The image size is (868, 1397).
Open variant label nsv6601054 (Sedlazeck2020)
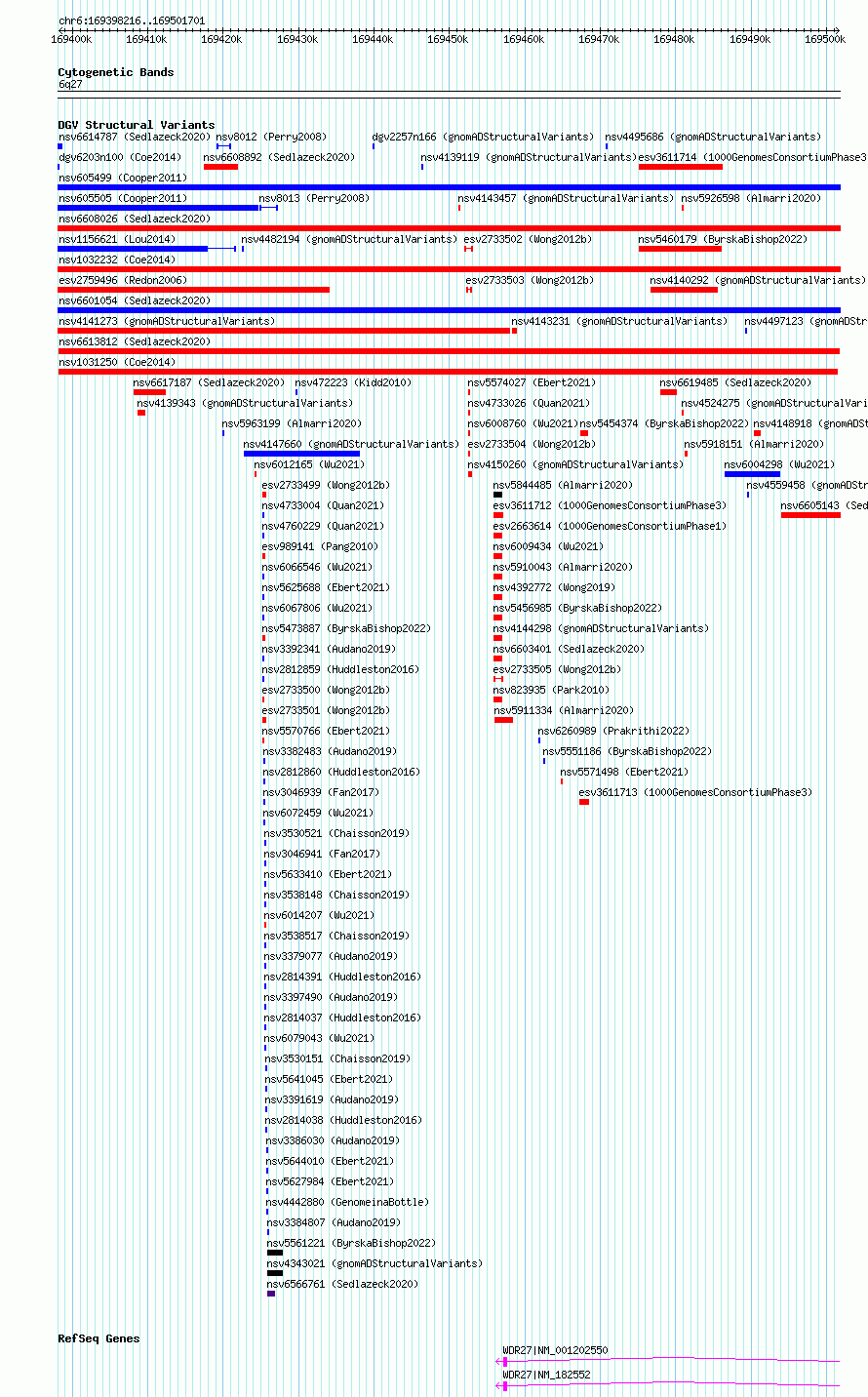134,301
